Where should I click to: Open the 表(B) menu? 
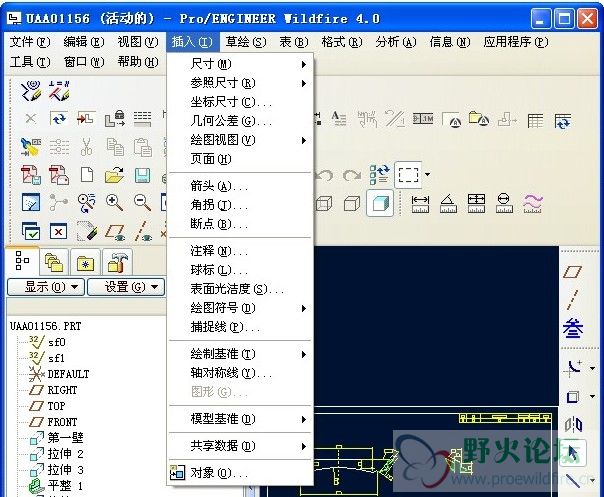[294, 42]
